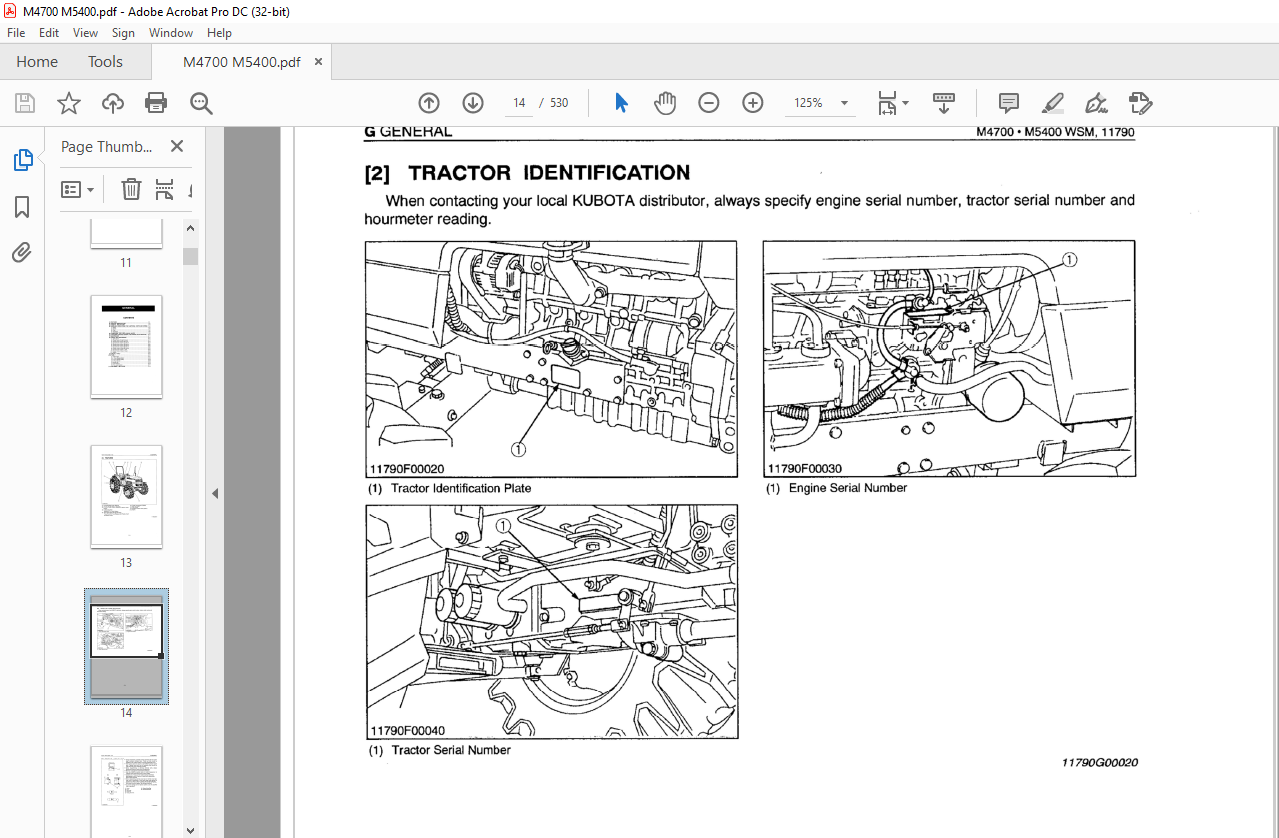Select page 13 thumbnail

tap(126, 497)
